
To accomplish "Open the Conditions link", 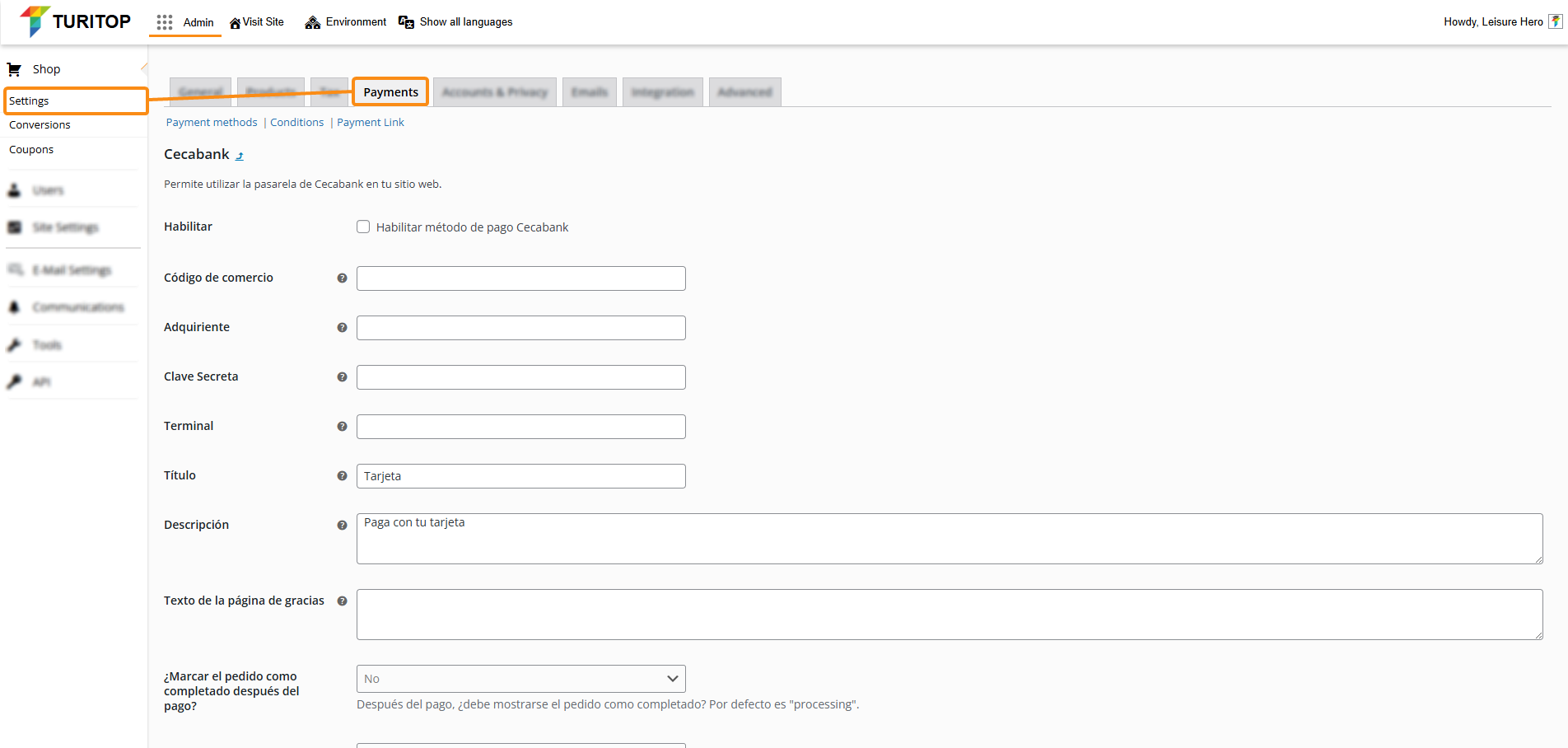I will pyautogui.click(x=296, y=122).
